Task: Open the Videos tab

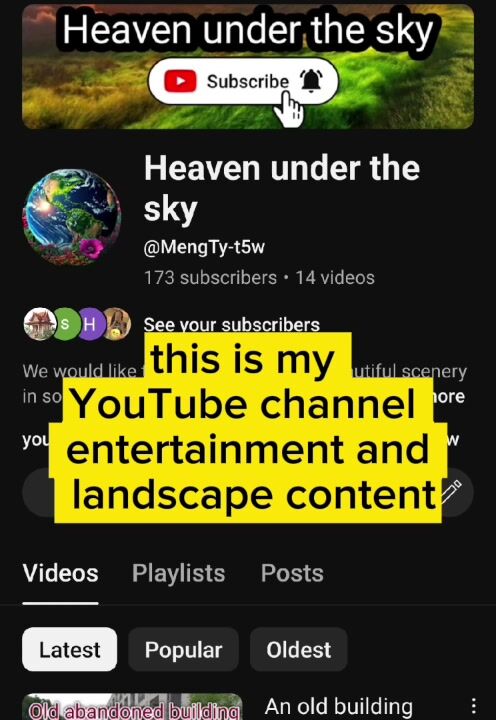Action: pos(61,573)
